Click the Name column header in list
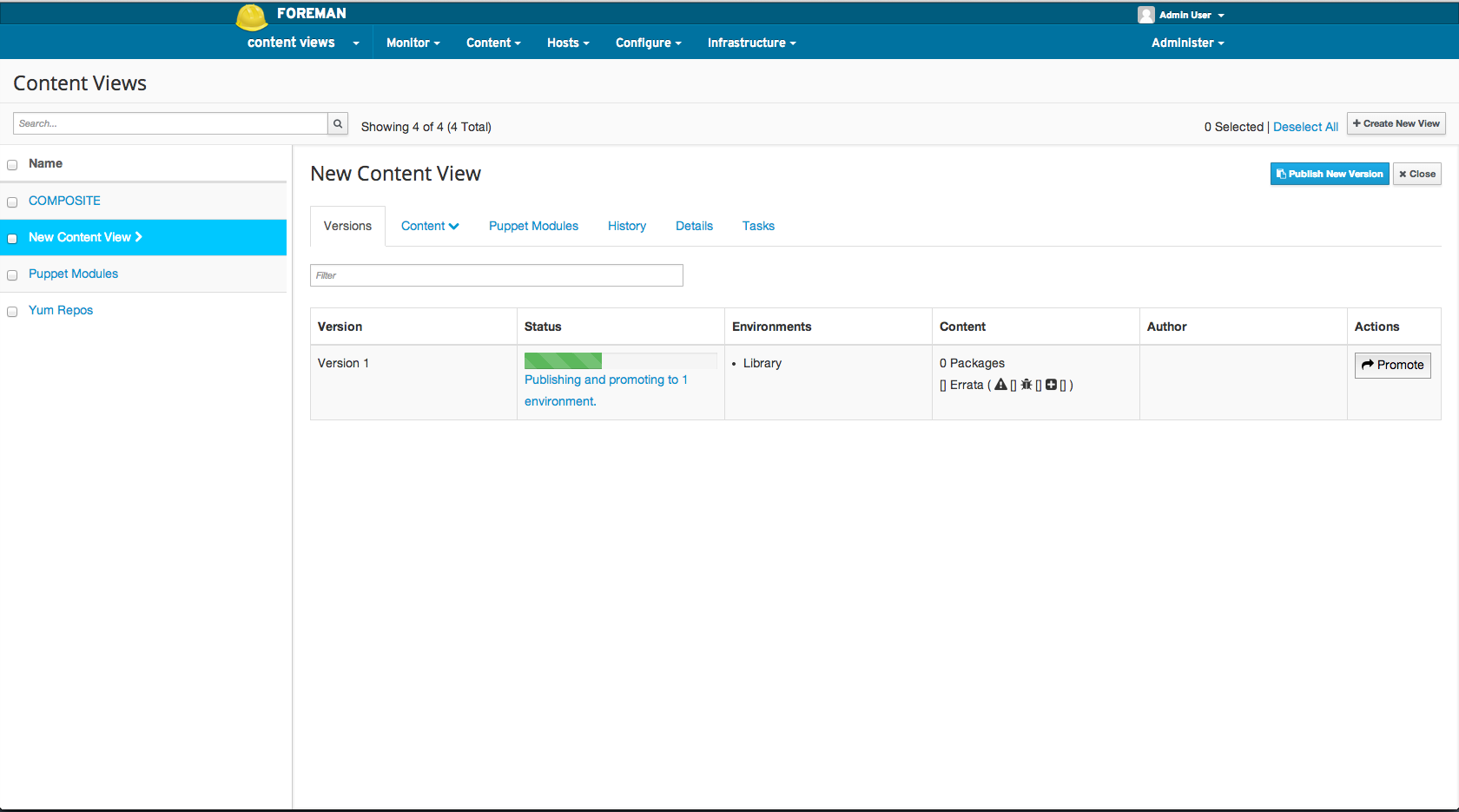The image size is (1459, 812). 45,163
